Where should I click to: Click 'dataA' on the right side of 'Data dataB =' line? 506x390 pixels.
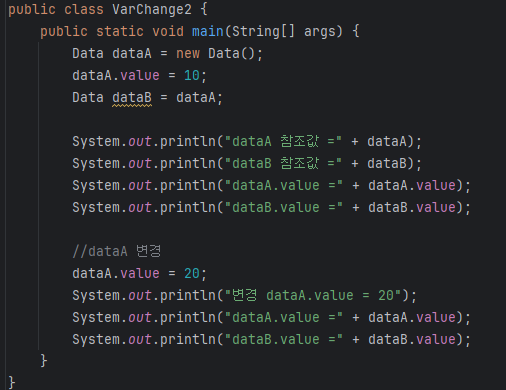196,98
